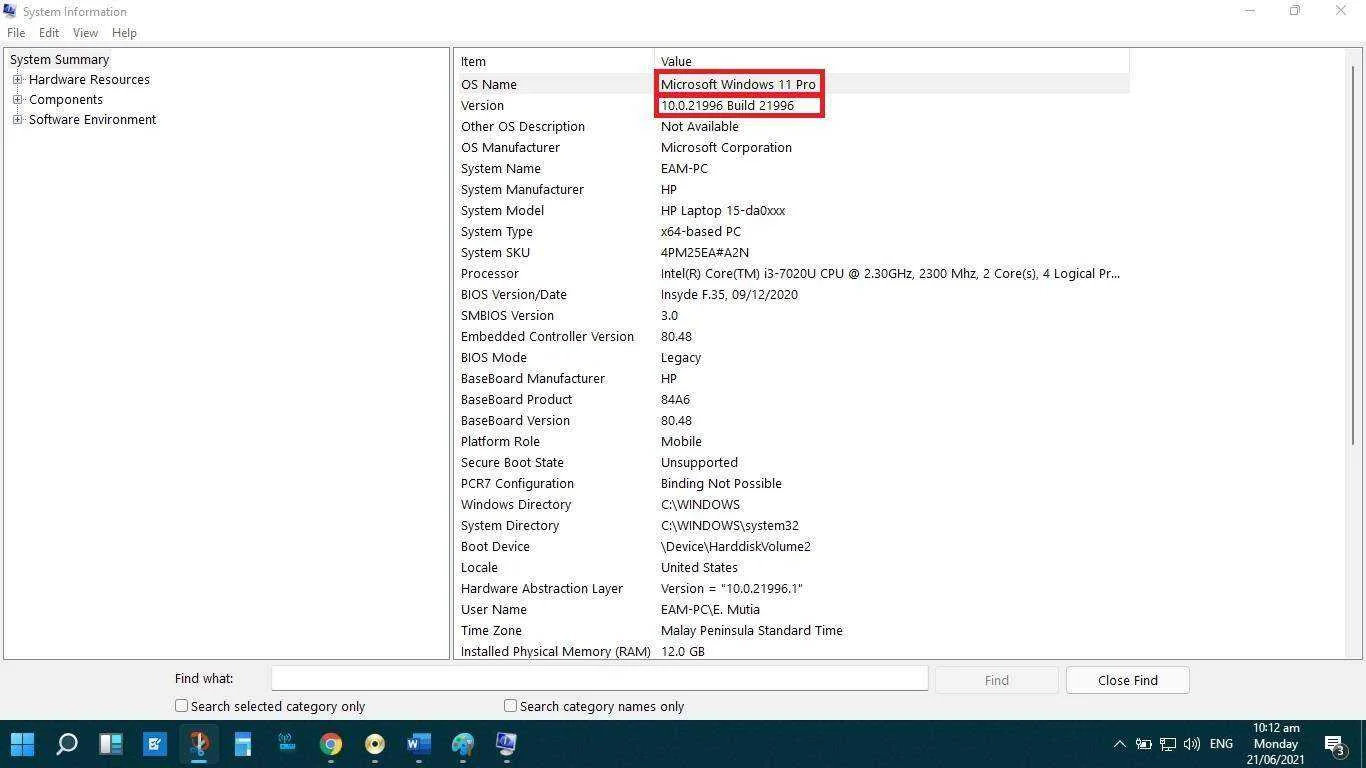This screenshot has width=1366, height=768.
Task: Change input language ENG
Action: 1221,744
